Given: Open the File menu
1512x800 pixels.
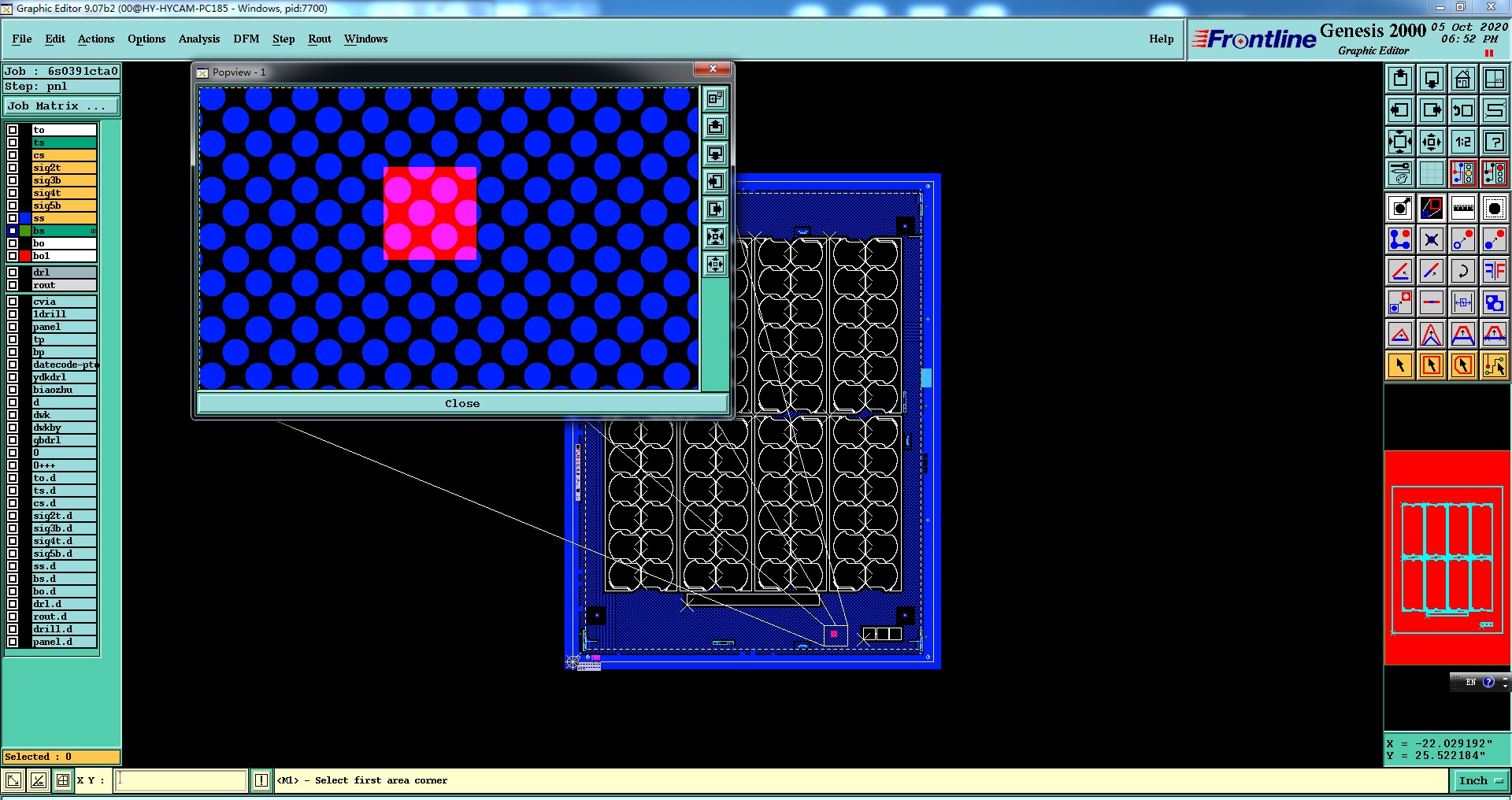Looking at the screenshot, I should click(22, 39).
